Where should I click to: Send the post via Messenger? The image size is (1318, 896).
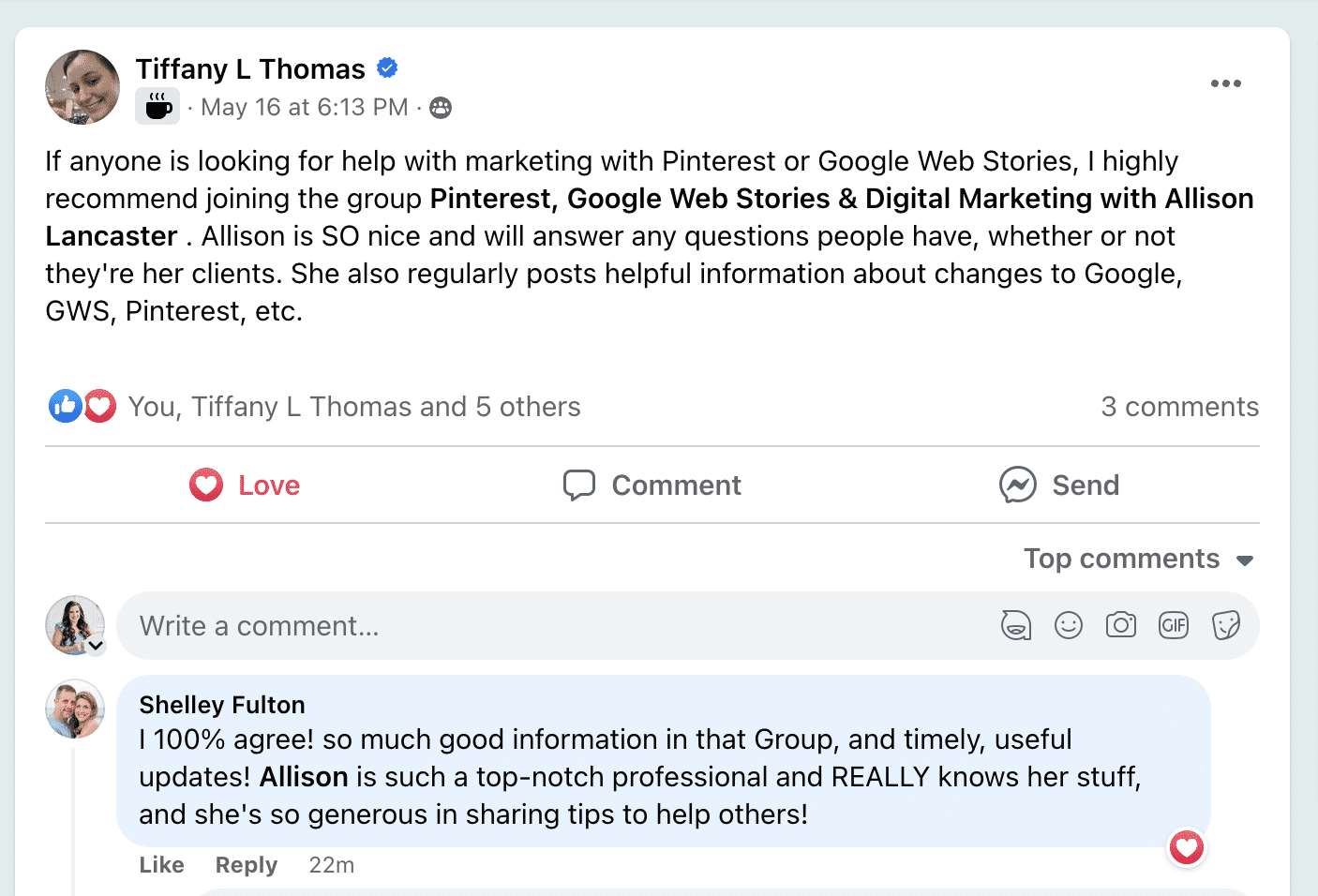(1059, 485)
